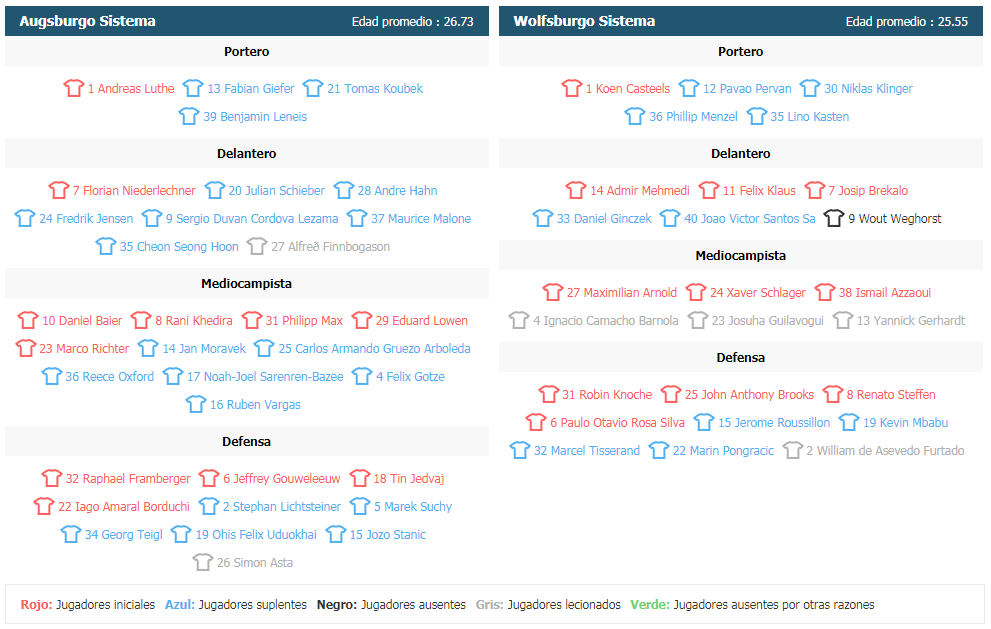The width and height of the screenshot is (991, 629).
Task: Click the gray jersey icon beside Yannick Gerhardt
Action: [842, 320]
